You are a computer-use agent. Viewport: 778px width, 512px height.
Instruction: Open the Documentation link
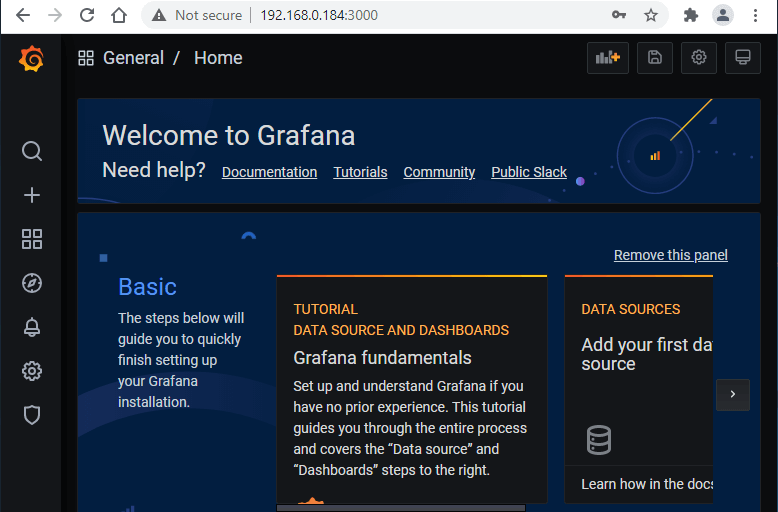click(269, 172)
